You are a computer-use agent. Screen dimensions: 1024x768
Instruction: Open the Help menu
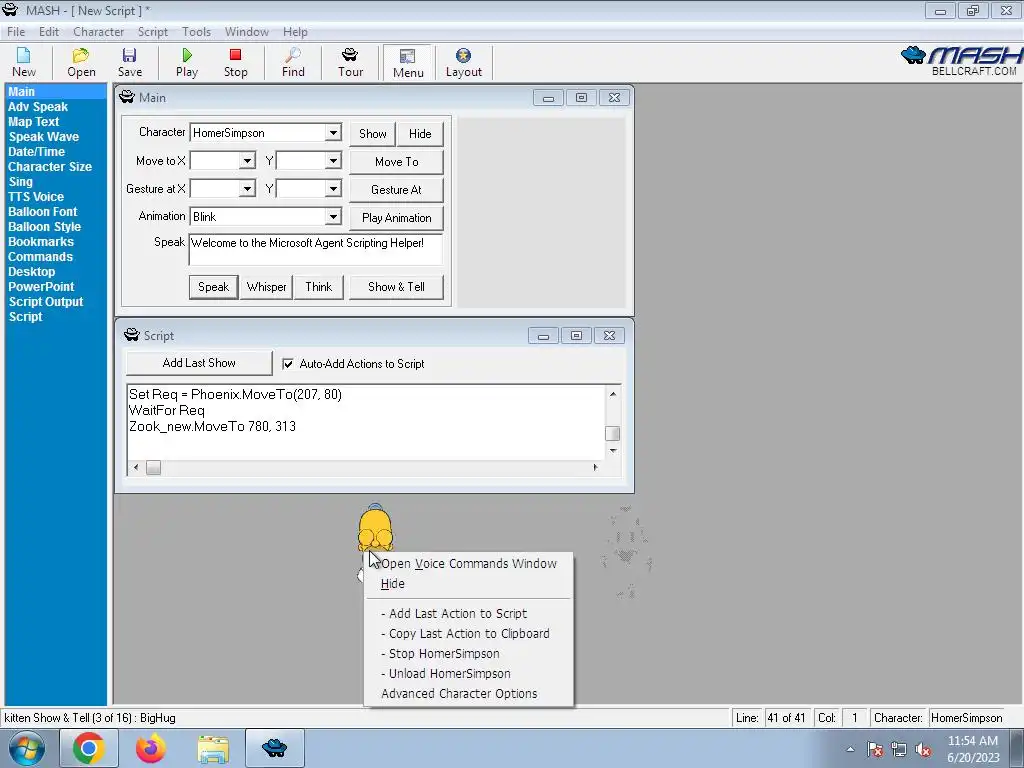(x=295, y=31)
